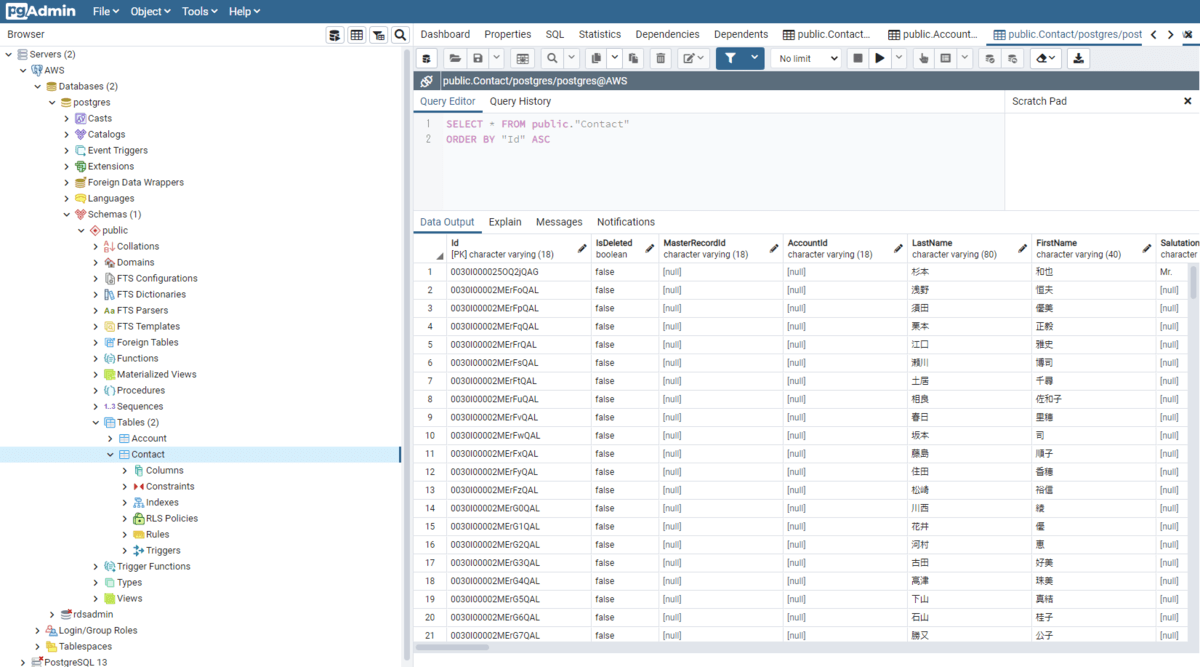Click the Stop query square button
Image resolution: width=1200 pixels, height=667 pixels.
tap(857, 59)
